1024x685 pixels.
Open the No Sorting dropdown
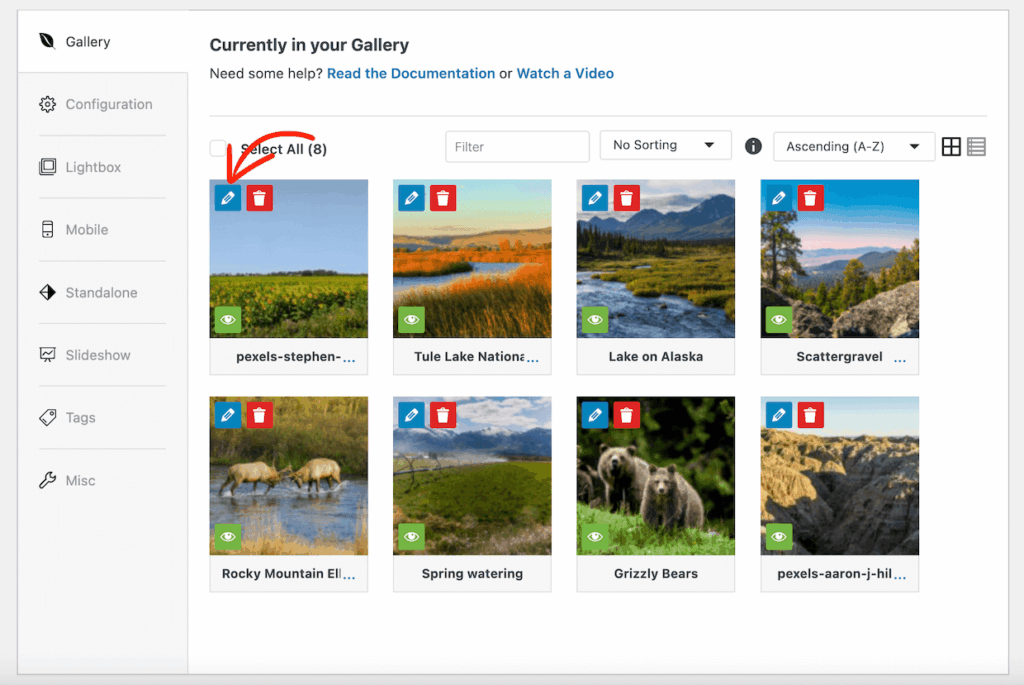[x=665, y=145]
